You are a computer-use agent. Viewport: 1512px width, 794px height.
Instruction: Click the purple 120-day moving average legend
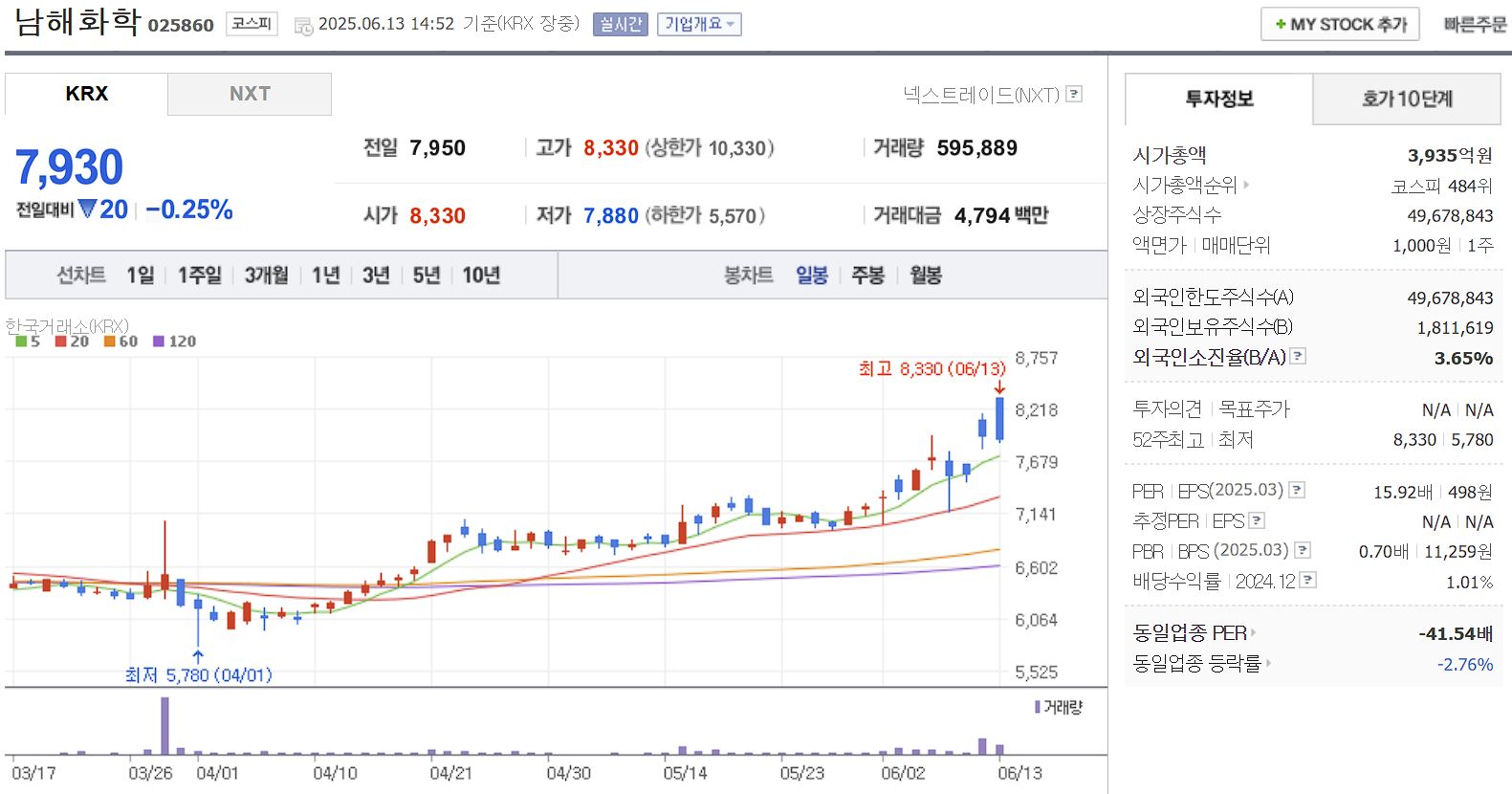(174, 342)
